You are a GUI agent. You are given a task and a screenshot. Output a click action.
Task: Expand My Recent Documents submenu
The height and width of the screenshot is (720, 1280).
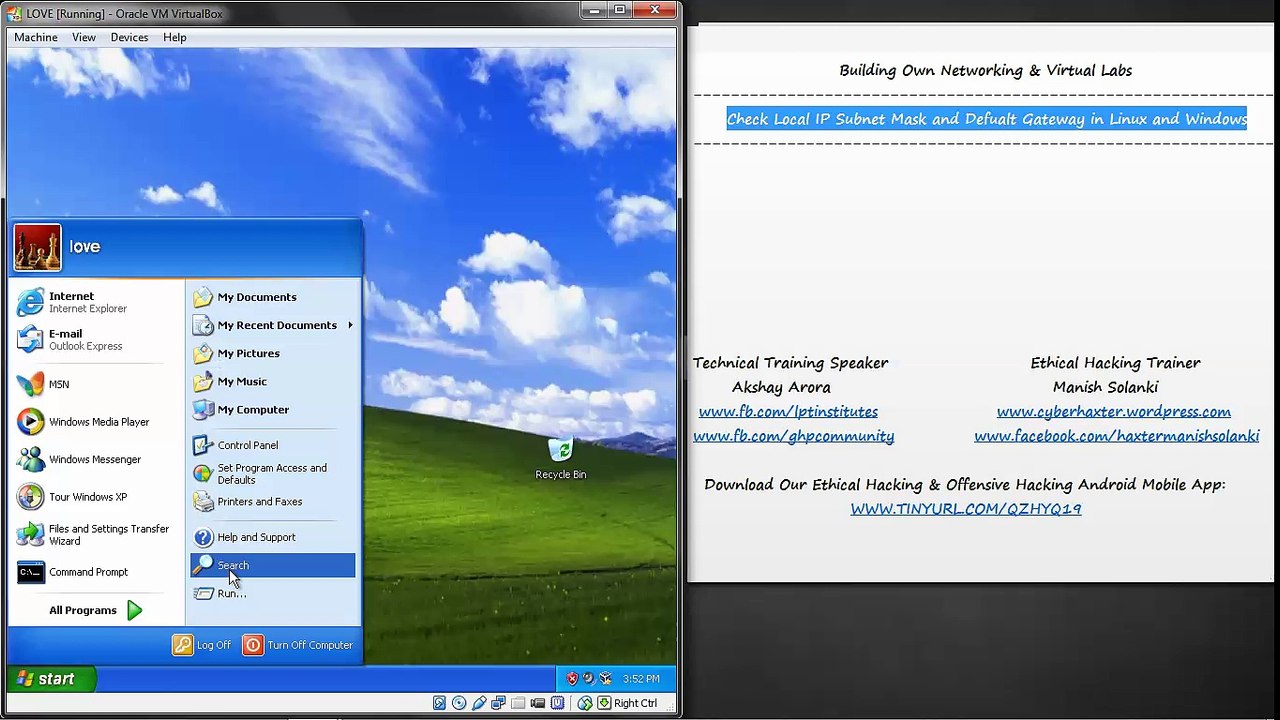(x=272, y=325)
